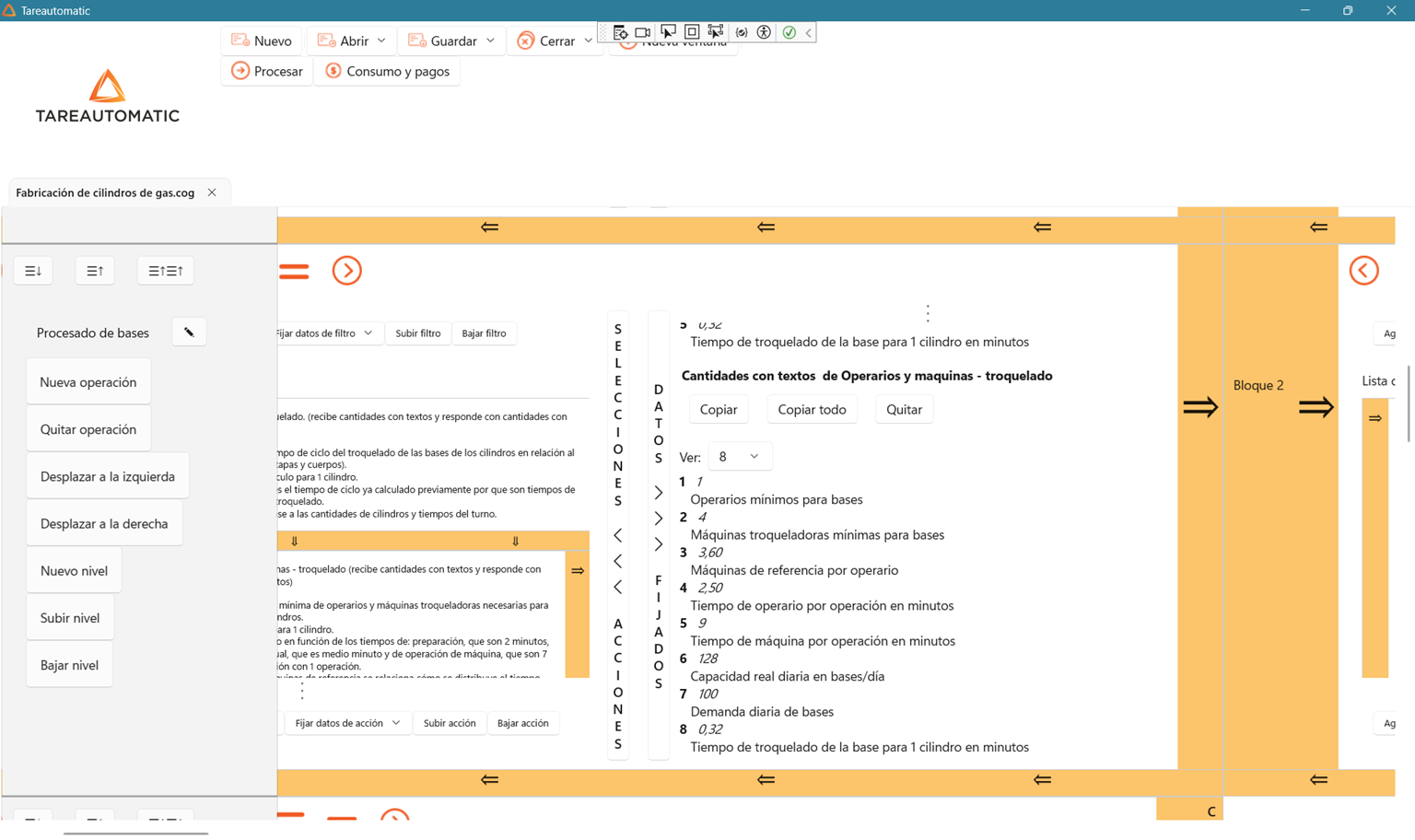Image resolution: width=1415 pixels, height=840 pixels.
Task: Click Desplazar a la izquierda
Action: (108, 476)
